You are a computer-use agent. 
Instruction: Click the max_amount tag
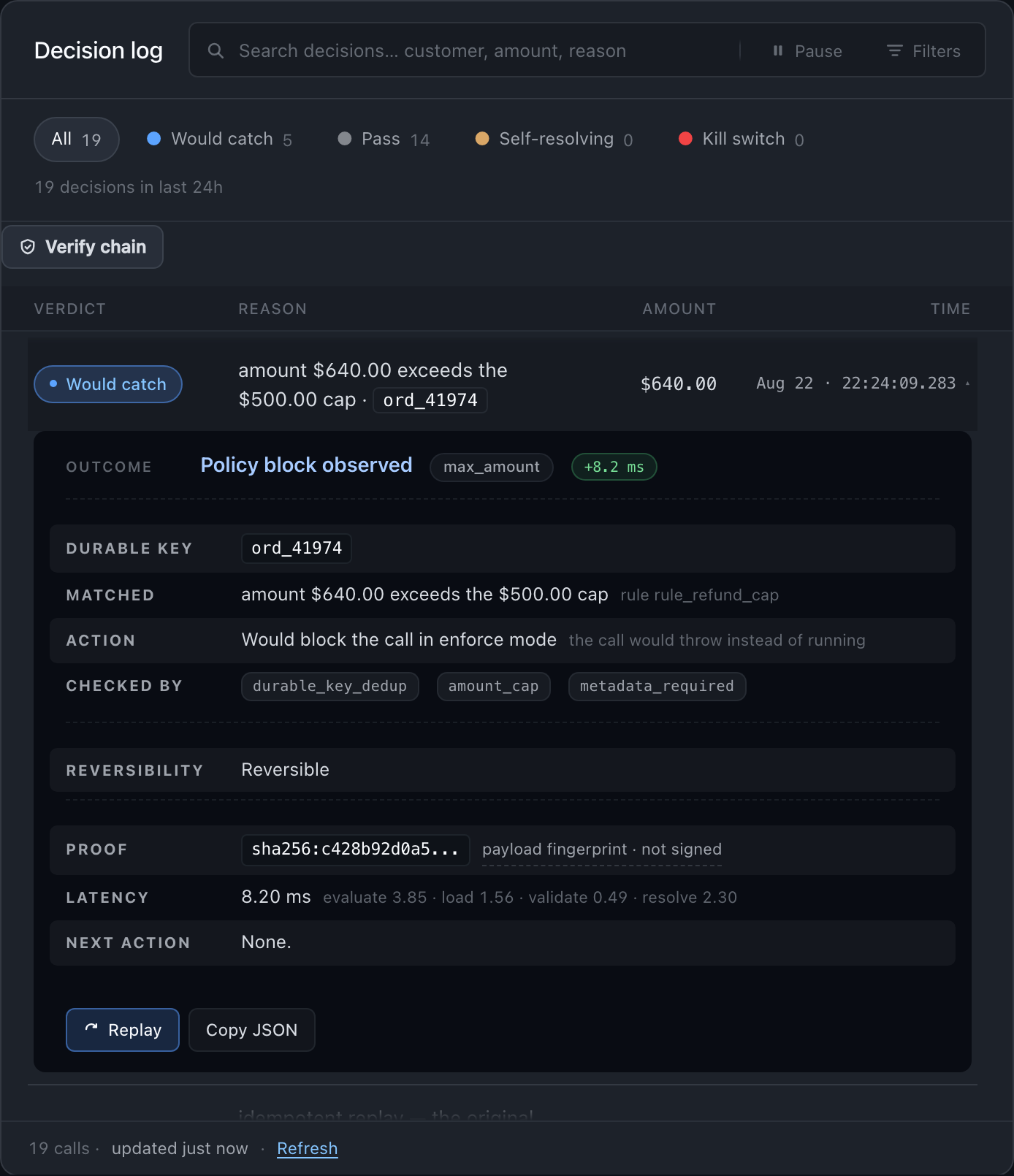click(x=492, y=467)
